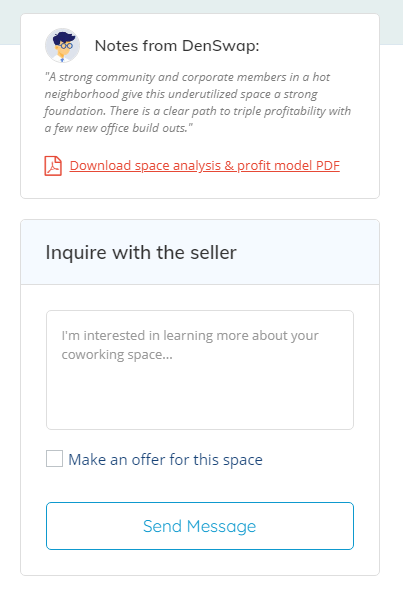Click the 'DenSwap' name in the notes heading
The height and width of the screenshot is (595, 403).
220,46
